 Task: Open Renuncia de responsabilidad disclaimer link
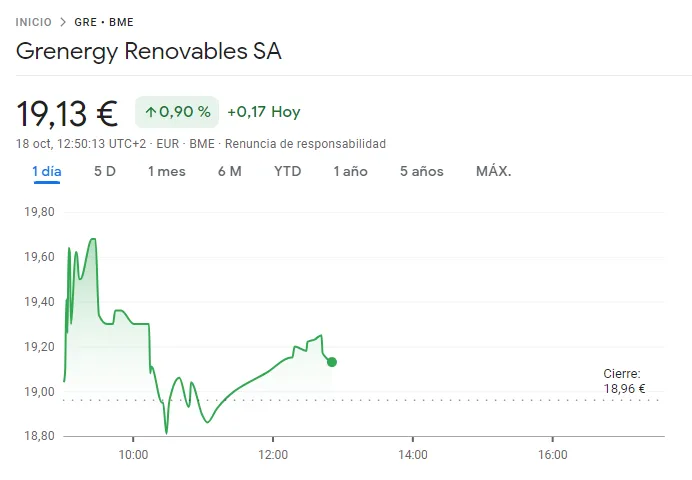[305, 144]
